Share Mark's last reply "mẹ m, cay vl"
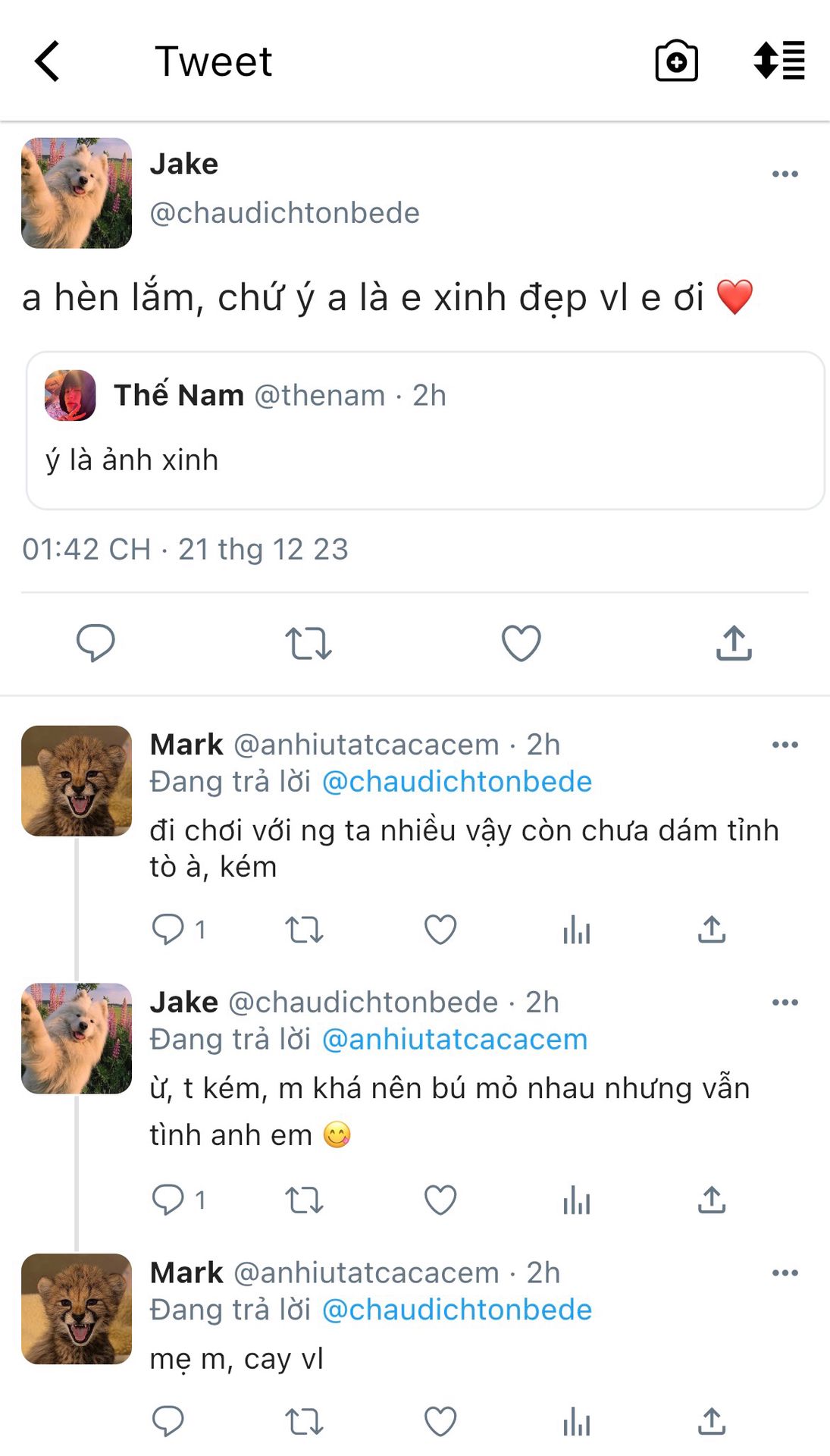Screen dimensions: 830x1456 711,1422
